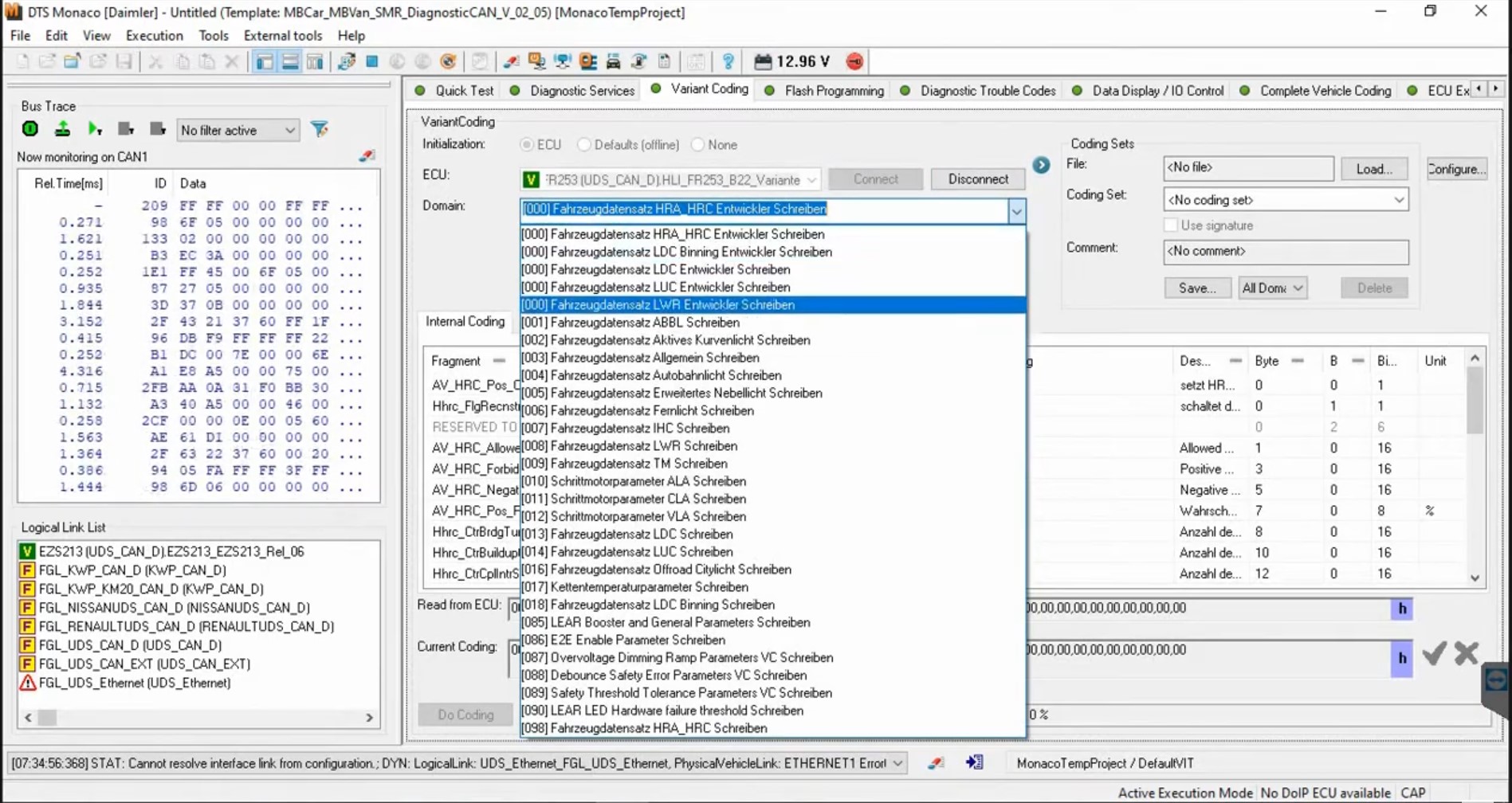The width and height of the screenshot is (1512, 803).
Task: Open the bus trace filter funnel icon
Action: pos(320,129)
